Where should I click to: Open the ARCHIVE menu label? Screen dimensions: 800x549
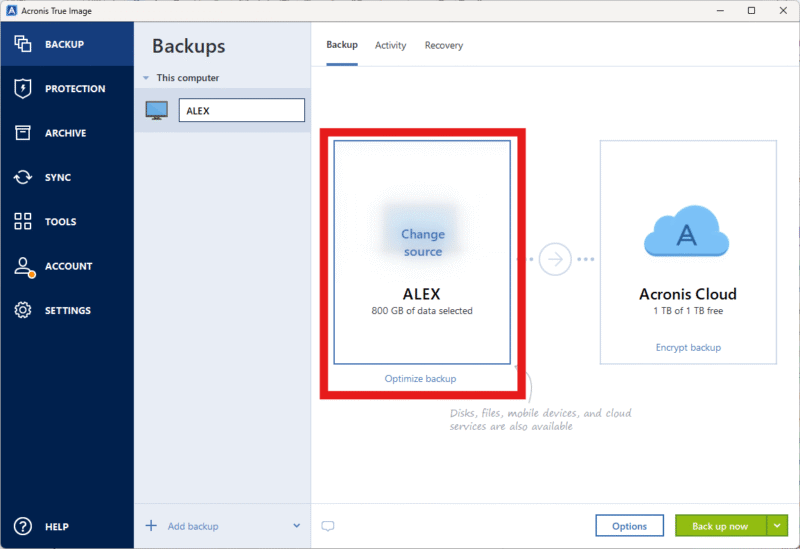click(x=65, y=133)
